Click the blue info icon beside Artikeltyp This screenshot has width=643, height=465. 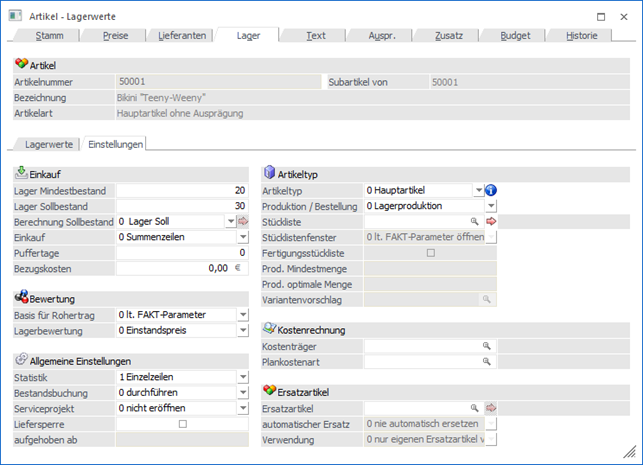(491, 190)
